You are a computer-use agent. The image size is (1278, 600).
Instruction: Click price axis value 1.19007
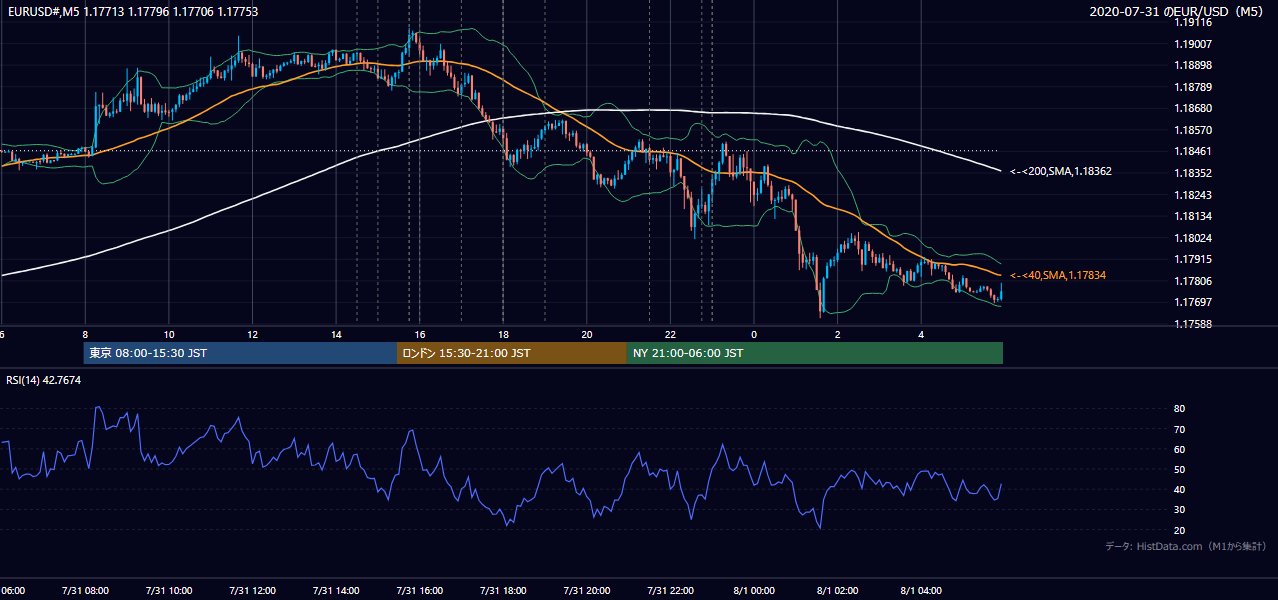[1192, 44]
